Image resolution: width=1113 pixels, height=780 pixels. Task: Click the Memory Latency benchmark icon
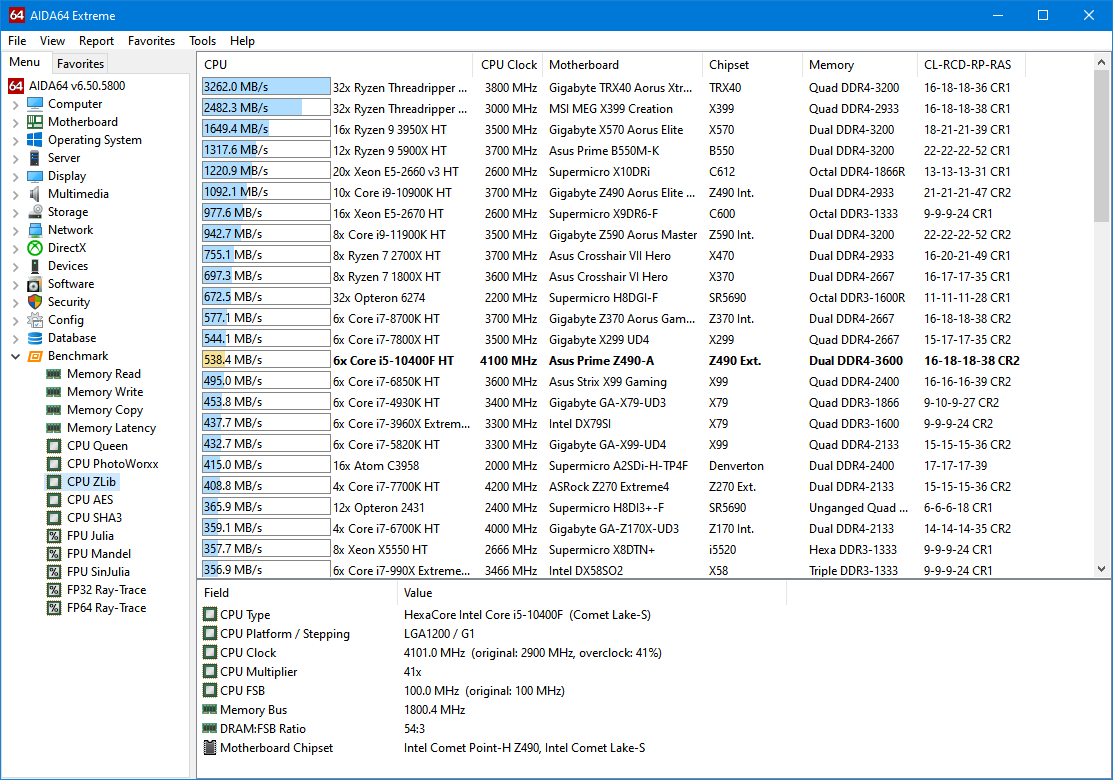[x=54, y=427]
